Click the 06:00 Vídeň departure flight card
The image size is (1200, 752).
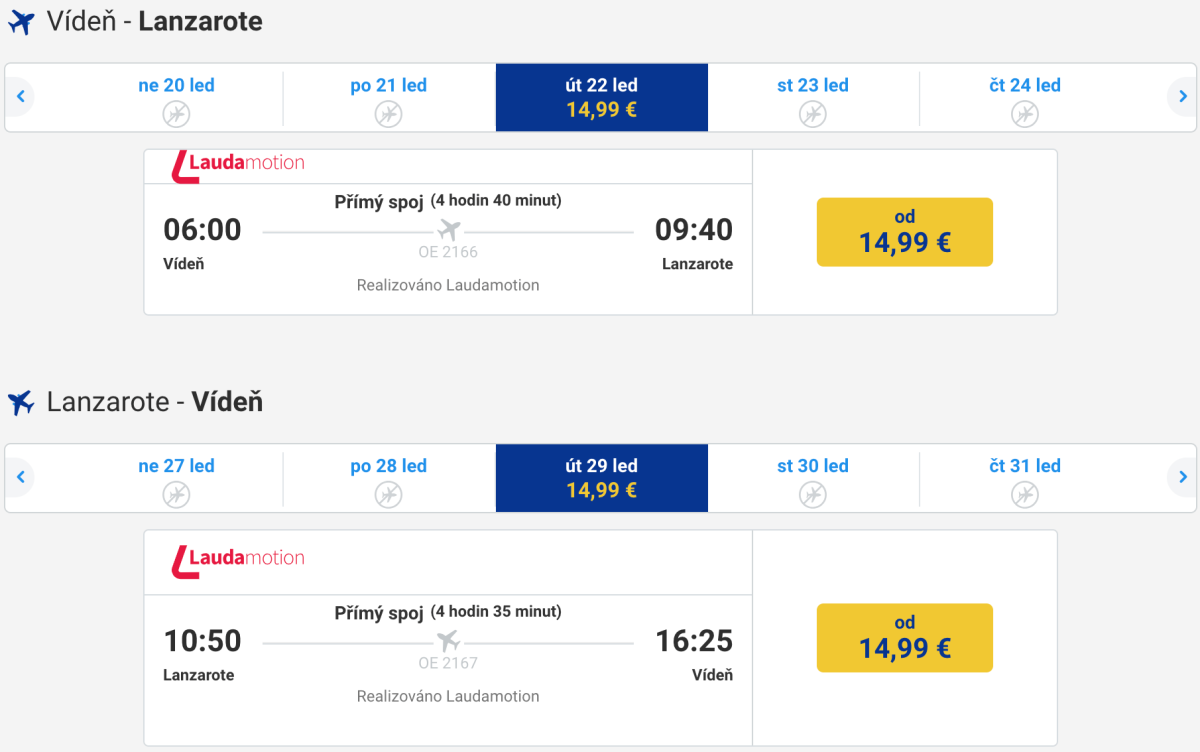(448, 250)
